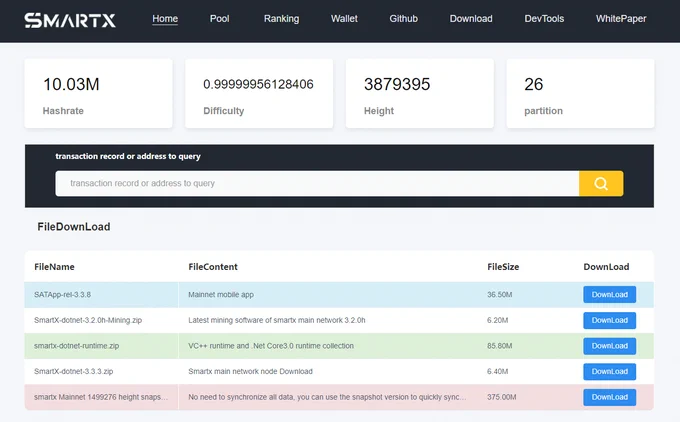
Task: Click the 'transaction record or address to query' label
Action: (x=128, y=156)
